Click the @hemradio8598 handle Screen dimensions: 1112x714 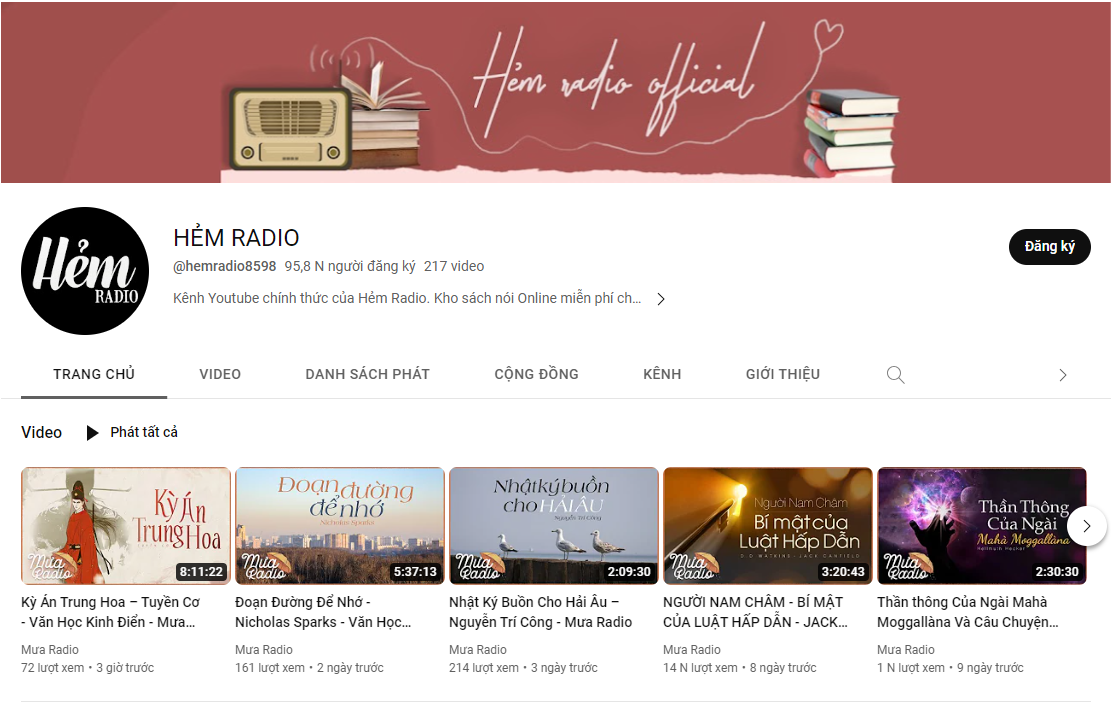pos(225,267)
